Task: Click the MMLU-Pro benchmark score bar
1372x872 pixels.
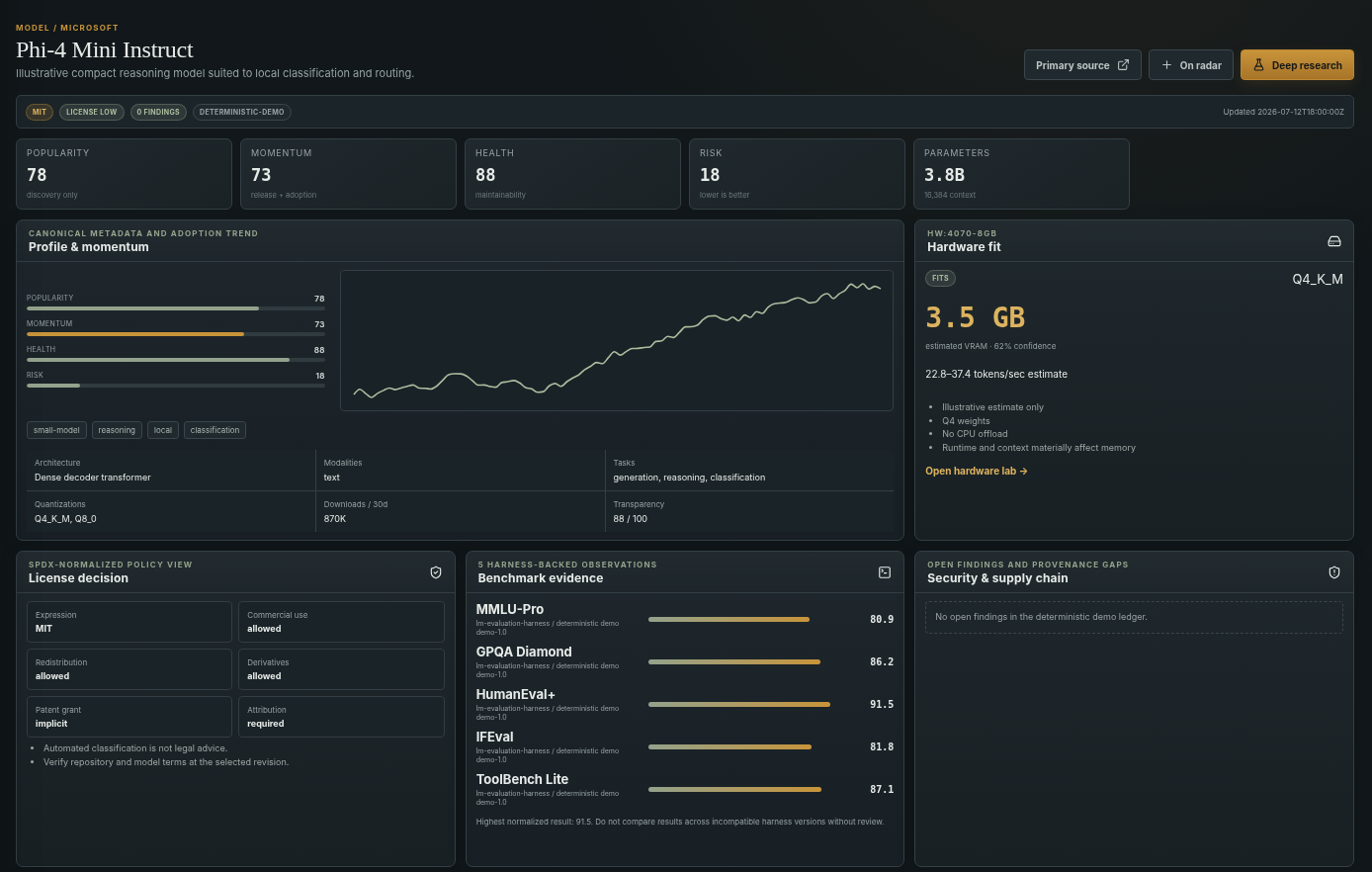Action: coord(729,619)
